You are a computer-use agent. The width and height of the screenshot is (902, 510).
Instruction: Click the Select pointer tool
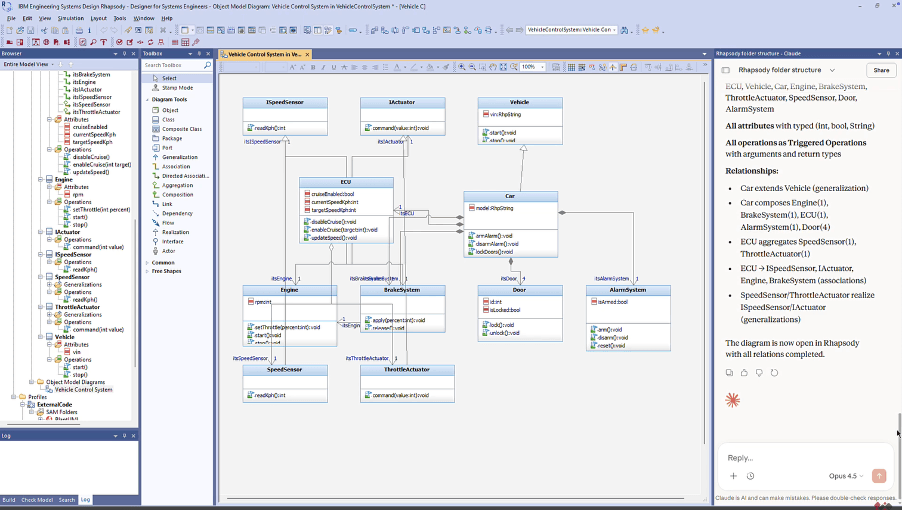click(x=169, y=78)
